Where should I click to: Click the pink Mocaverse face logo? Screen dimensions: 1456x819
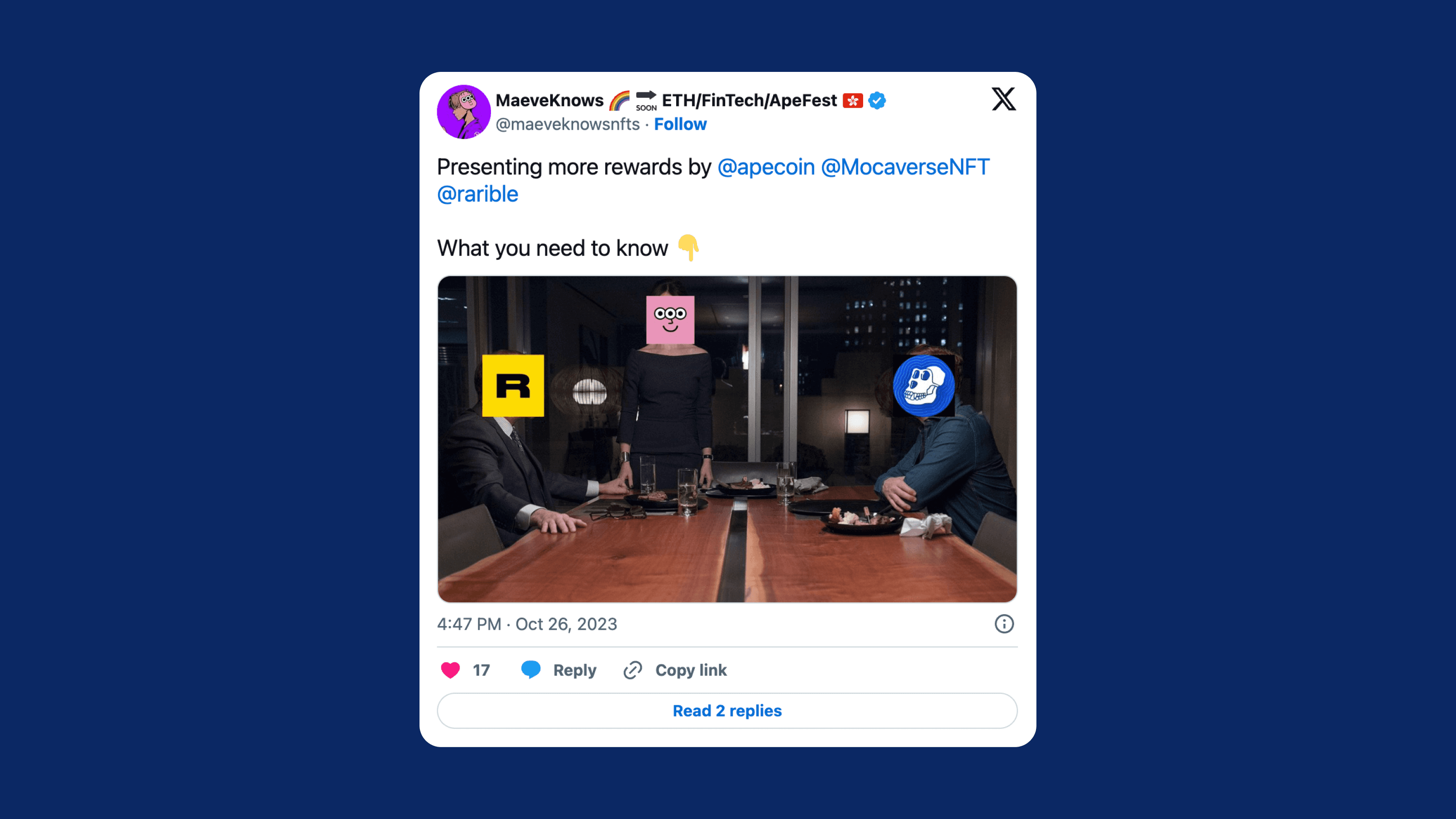coord(670,319)
